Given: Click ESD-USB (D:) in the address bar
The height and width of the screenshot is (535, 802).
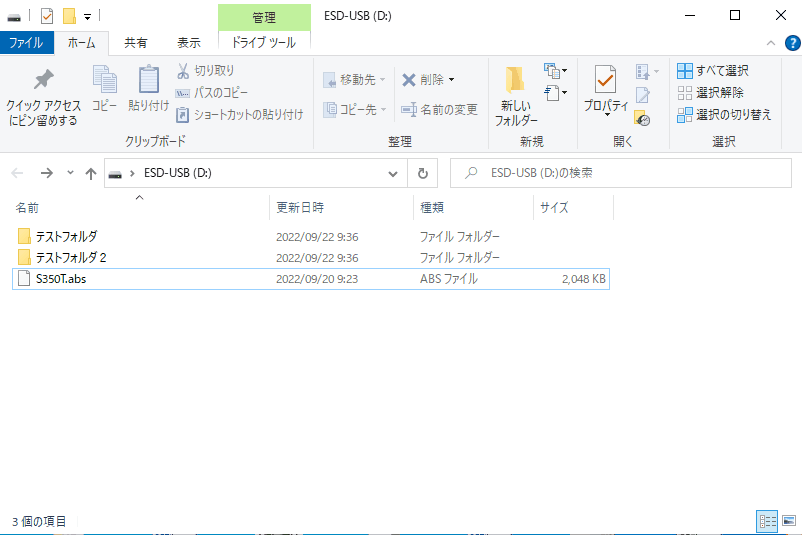Looking at the screenshot, I should pos(177,173).
